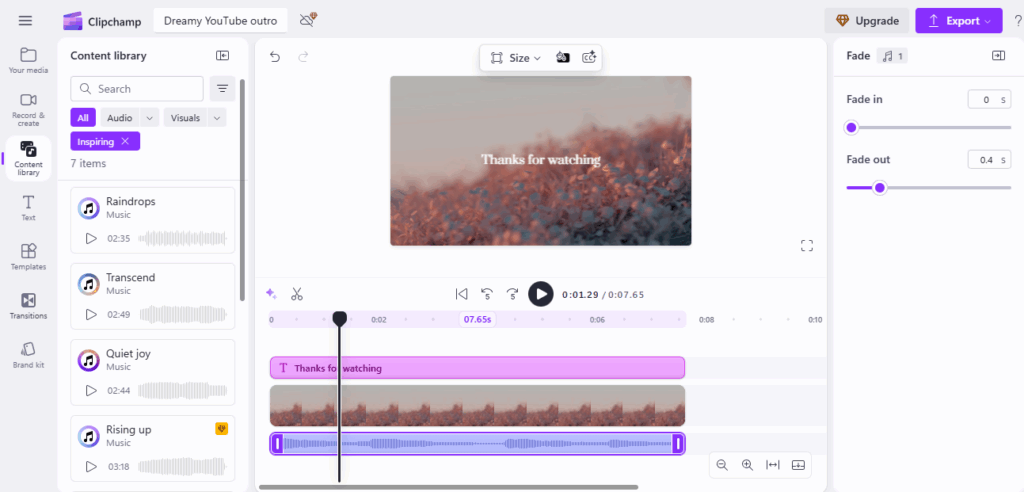The image size is (1024, 492).
Task: Open the Size dropdown
Action: [516, 57]
